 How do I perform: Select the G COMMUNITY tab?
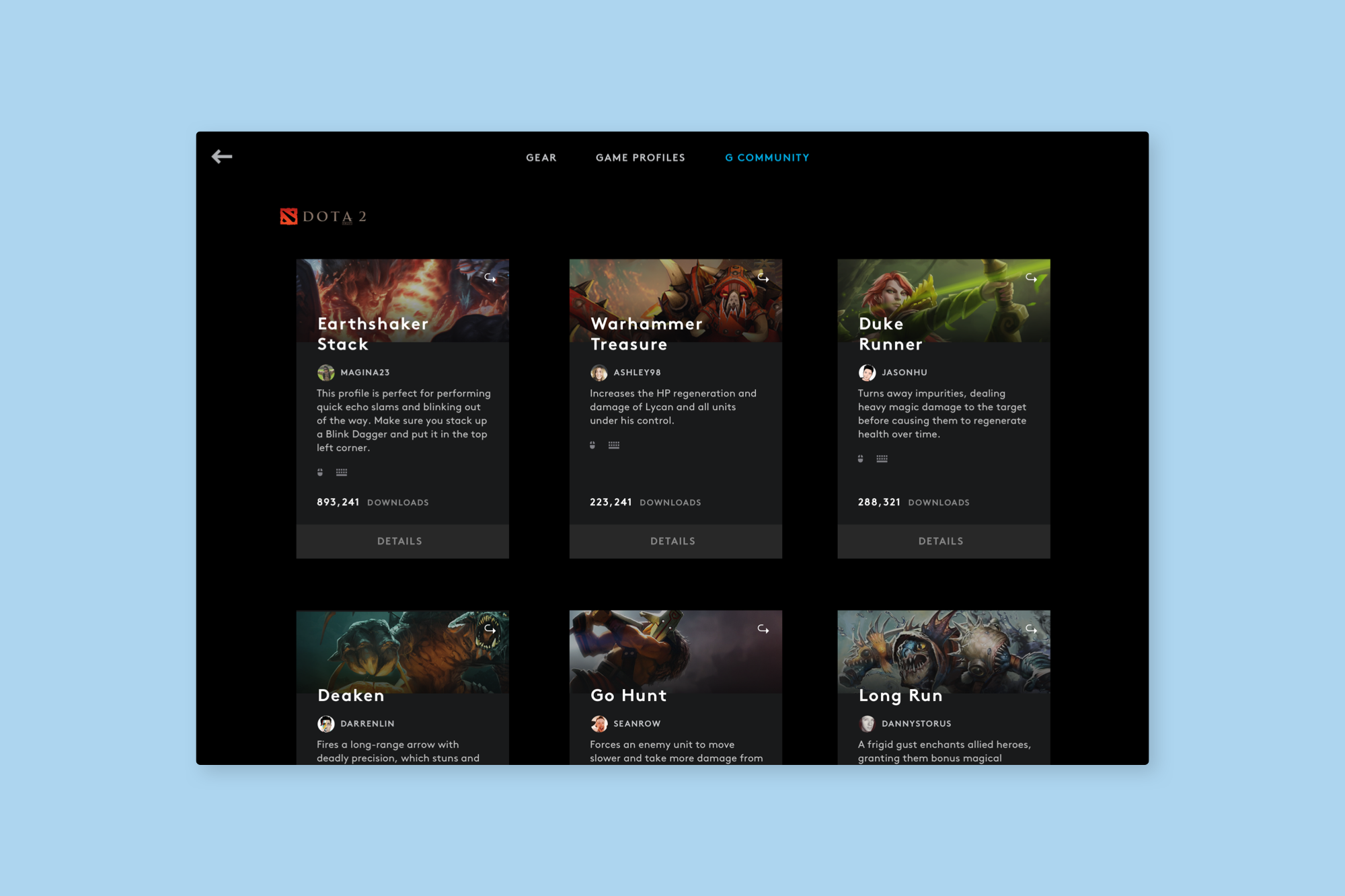[767, 157]
